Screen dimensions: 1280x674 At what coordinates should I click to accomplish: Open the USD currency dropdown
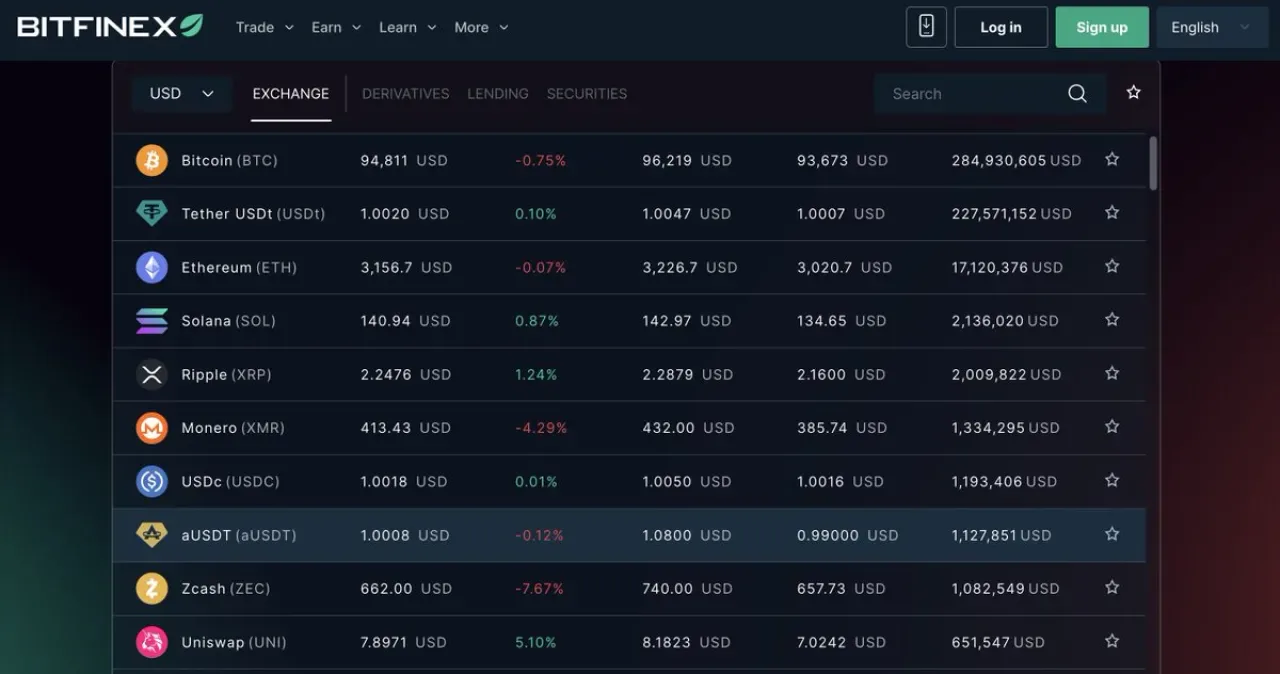[182, 93]
